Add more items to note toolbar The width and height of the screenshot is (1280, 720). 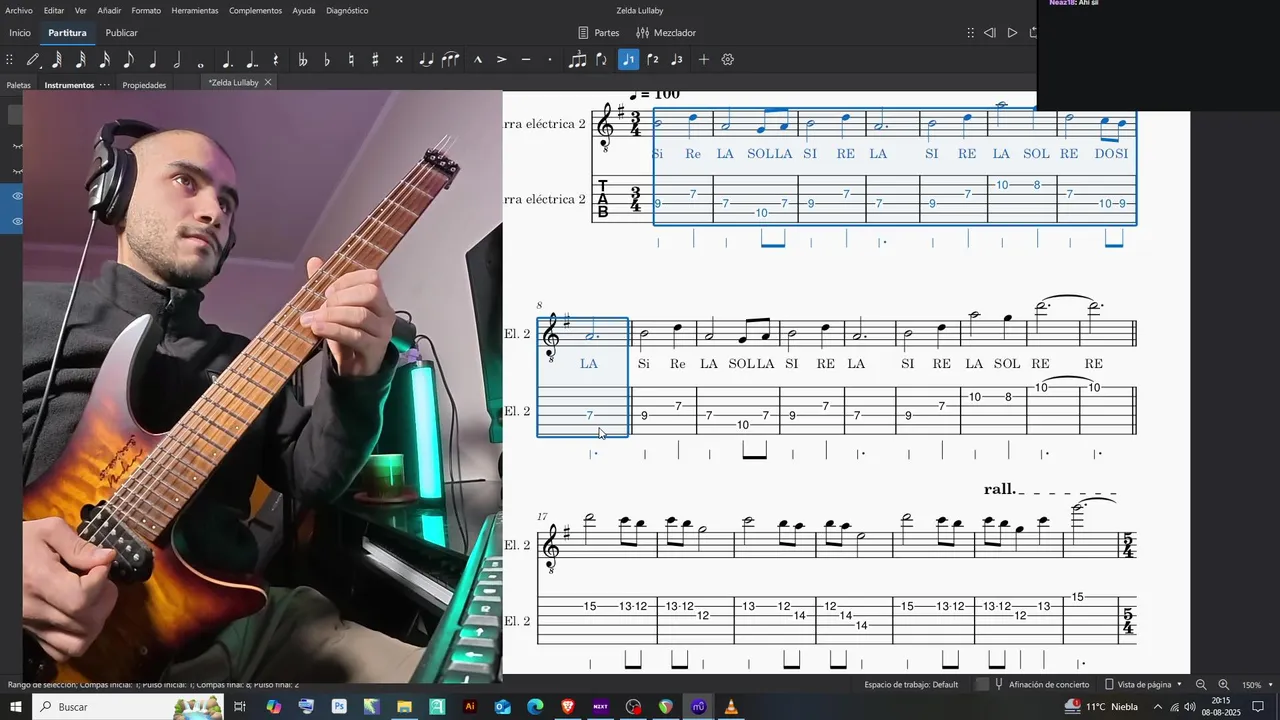pos(704,60)
